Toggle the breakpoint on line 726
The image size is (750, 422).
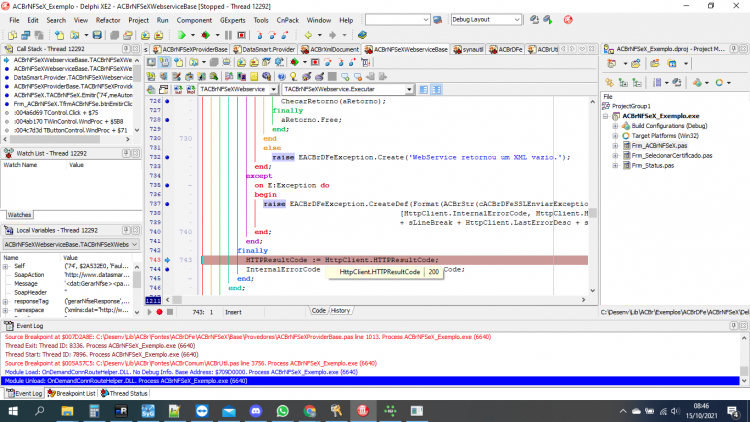167,101
